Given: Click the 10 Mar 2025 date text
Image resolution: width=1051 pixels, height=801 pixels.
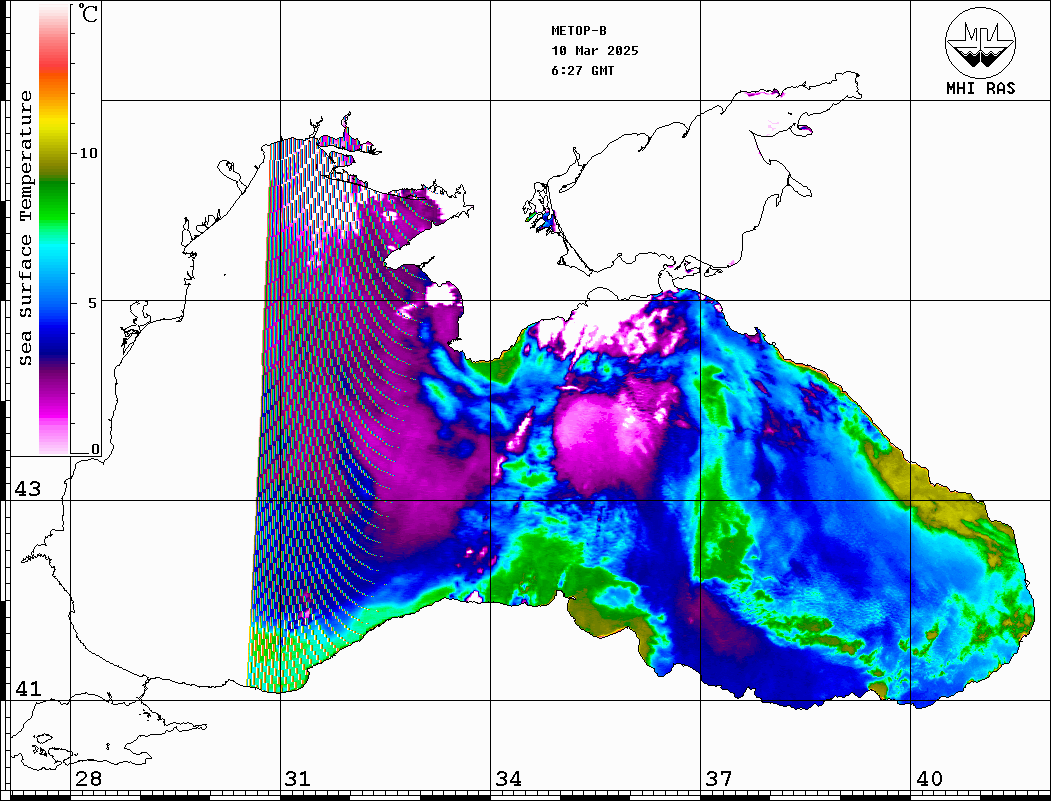Looking at the screenshot, I should (x=595, y=51).
